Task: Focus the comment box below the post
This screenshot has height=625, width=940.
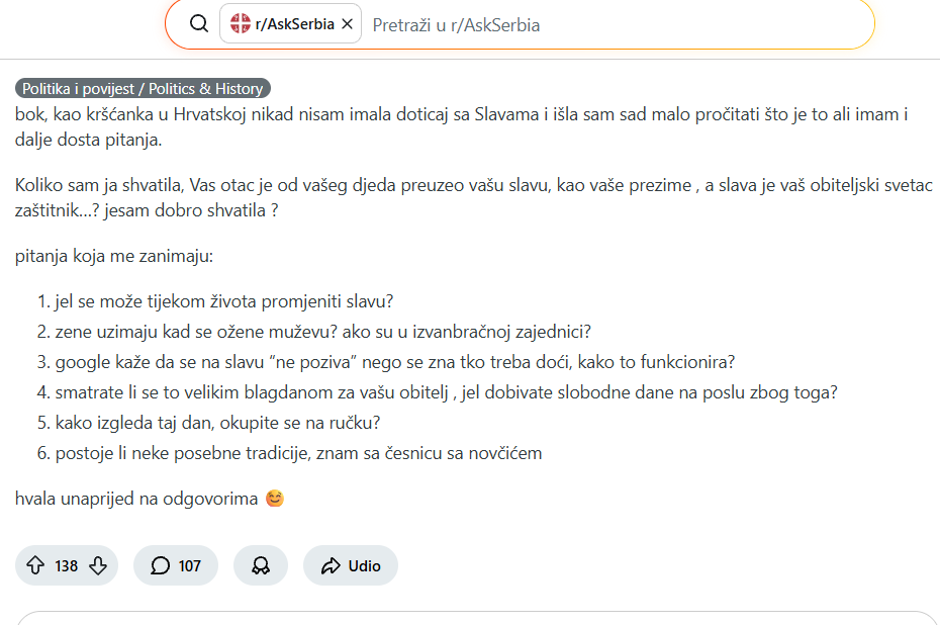Action: click(470, 620)
